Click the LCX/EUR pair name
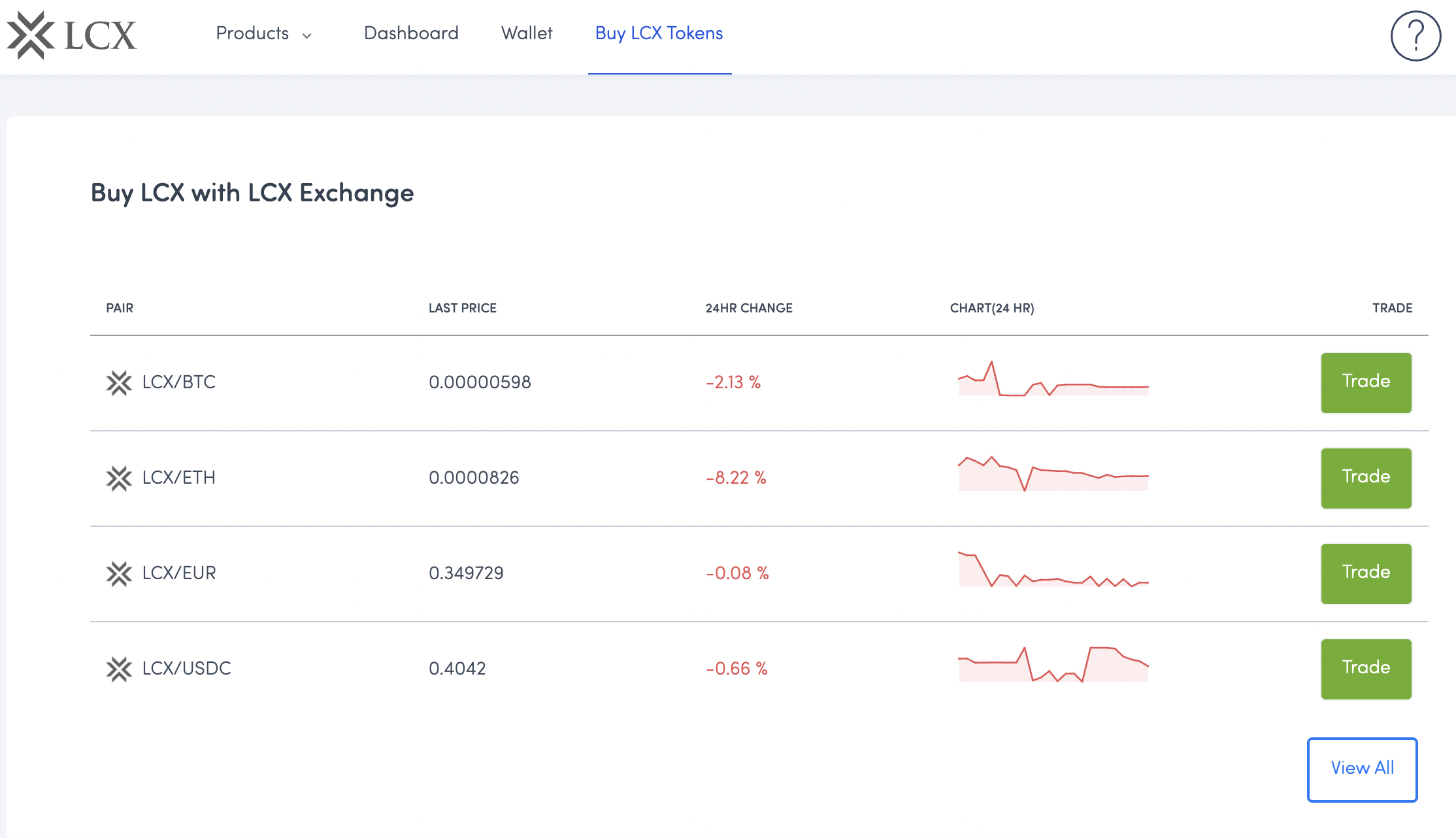Screen dimensions: 1456x838 179,573
